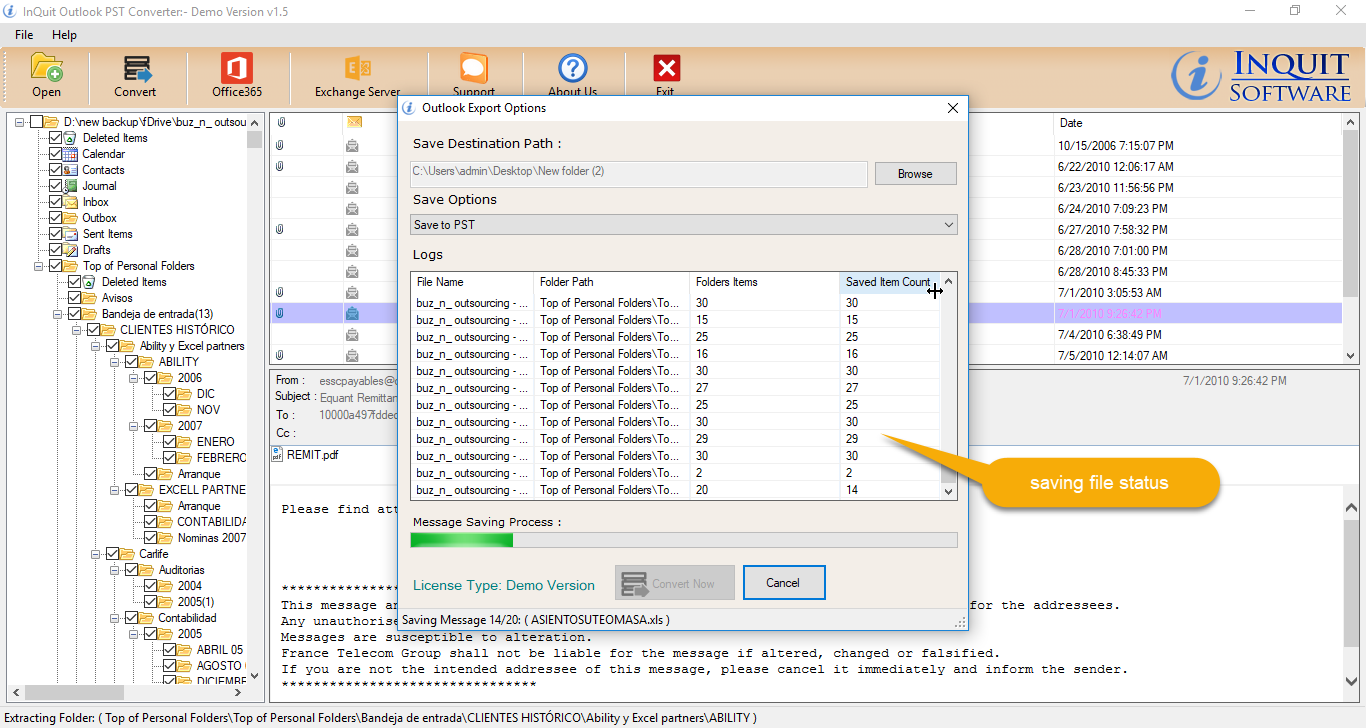This screenshot has height=728, width=1366.
Task: Select the Calendar folder icon
Action: click(70, 154)
